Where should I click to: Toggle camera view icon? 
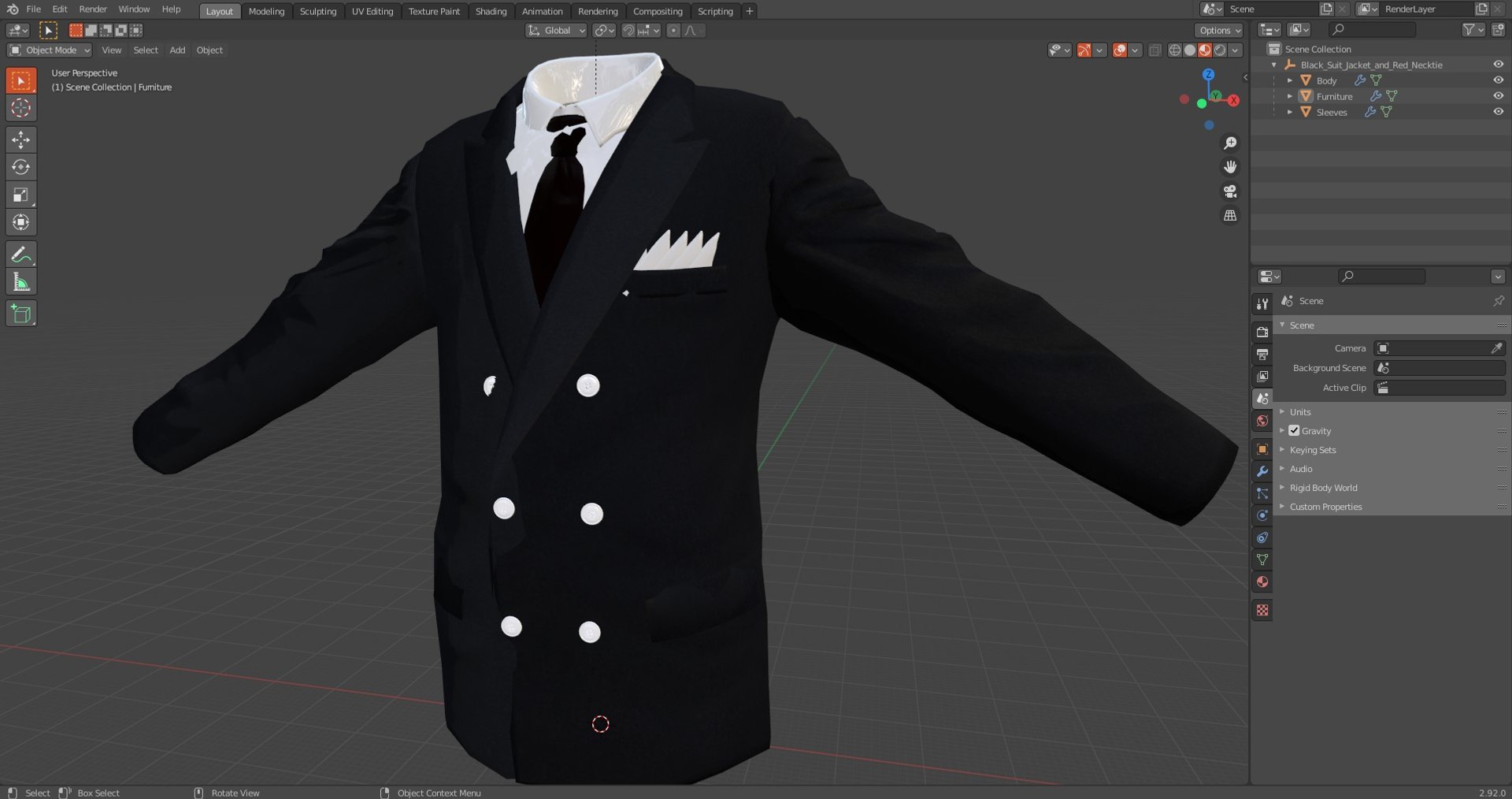click(1230, 191)
